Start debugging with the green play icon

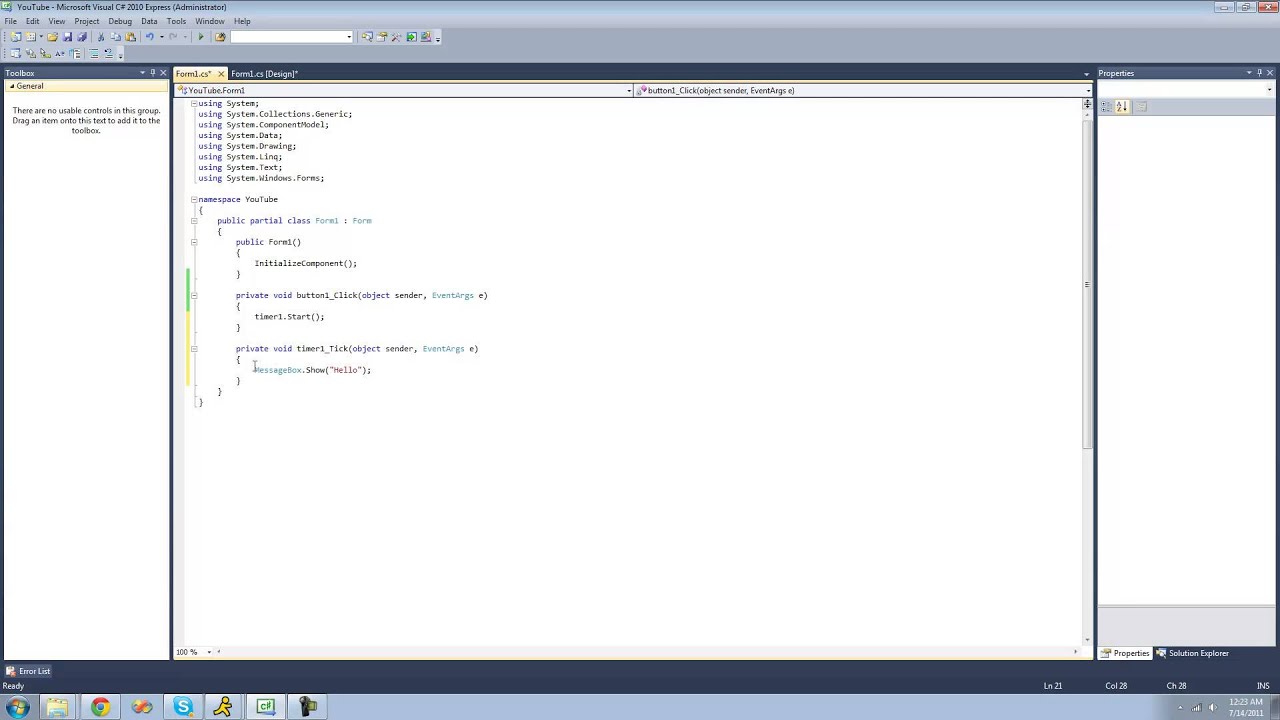coord(201,37)
